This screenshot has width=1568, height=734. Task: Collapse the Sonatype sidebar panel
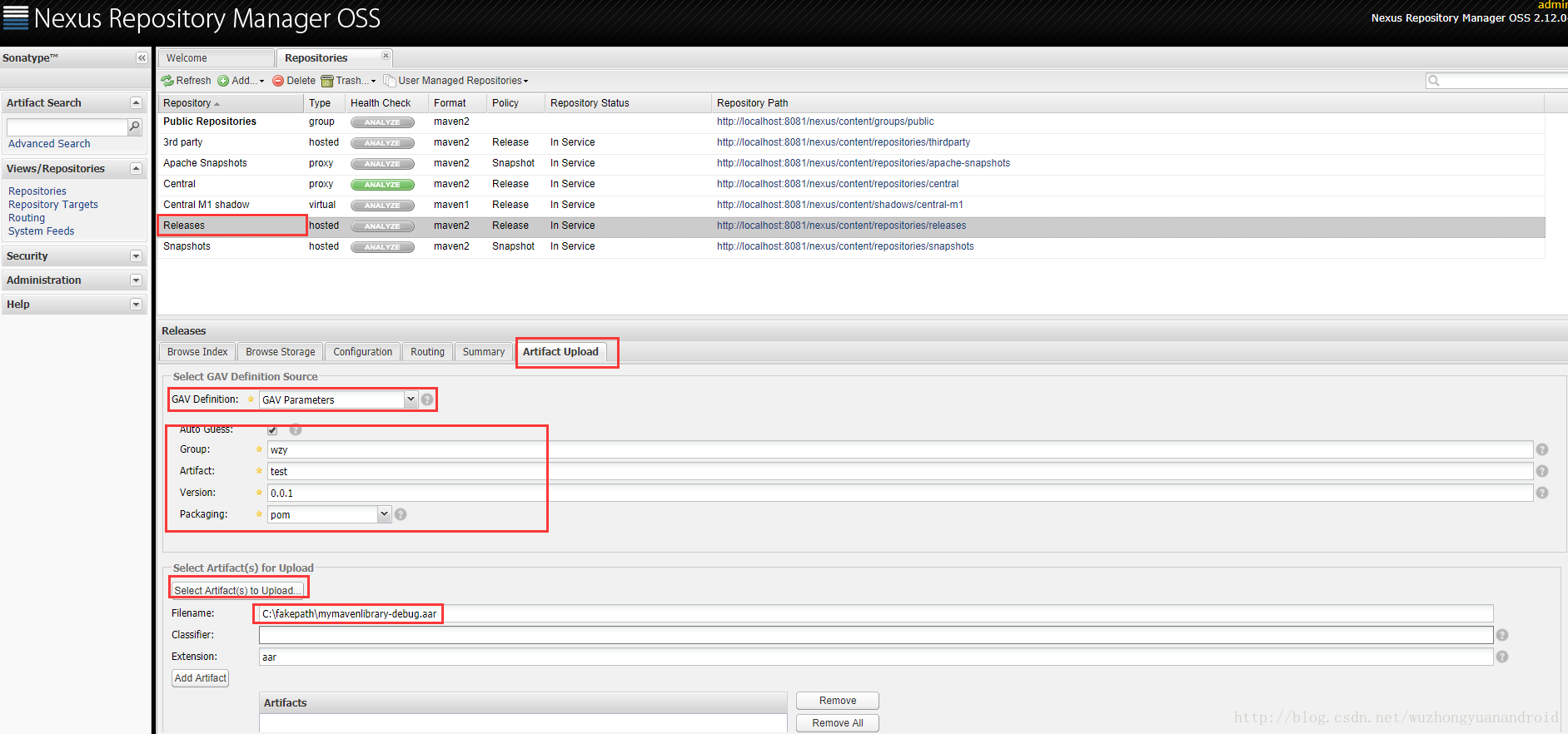pos(142,57)
